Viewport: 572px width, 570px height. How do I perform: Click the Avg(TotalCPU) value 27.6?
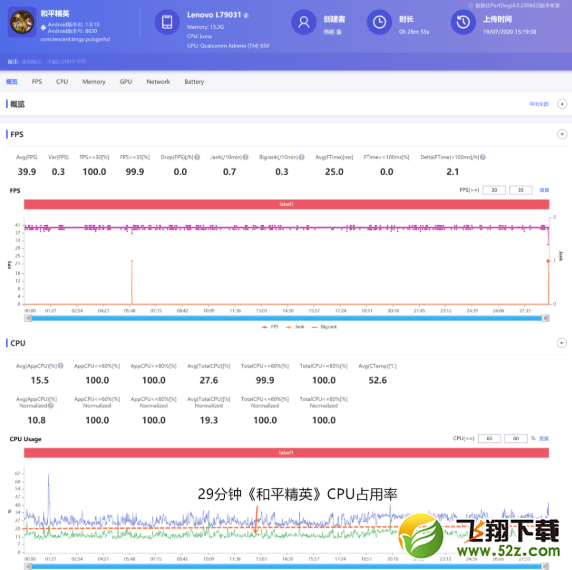coord(209,380)
